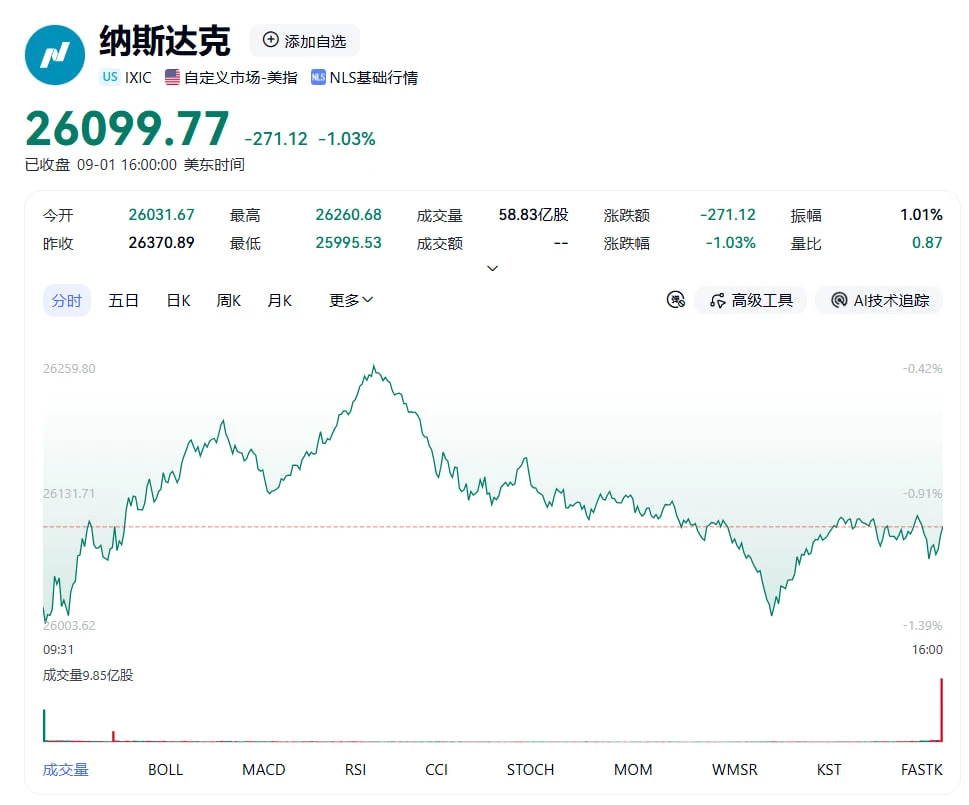Click the US market badge icon
The image size is (969, 805).
click(110, 77)
